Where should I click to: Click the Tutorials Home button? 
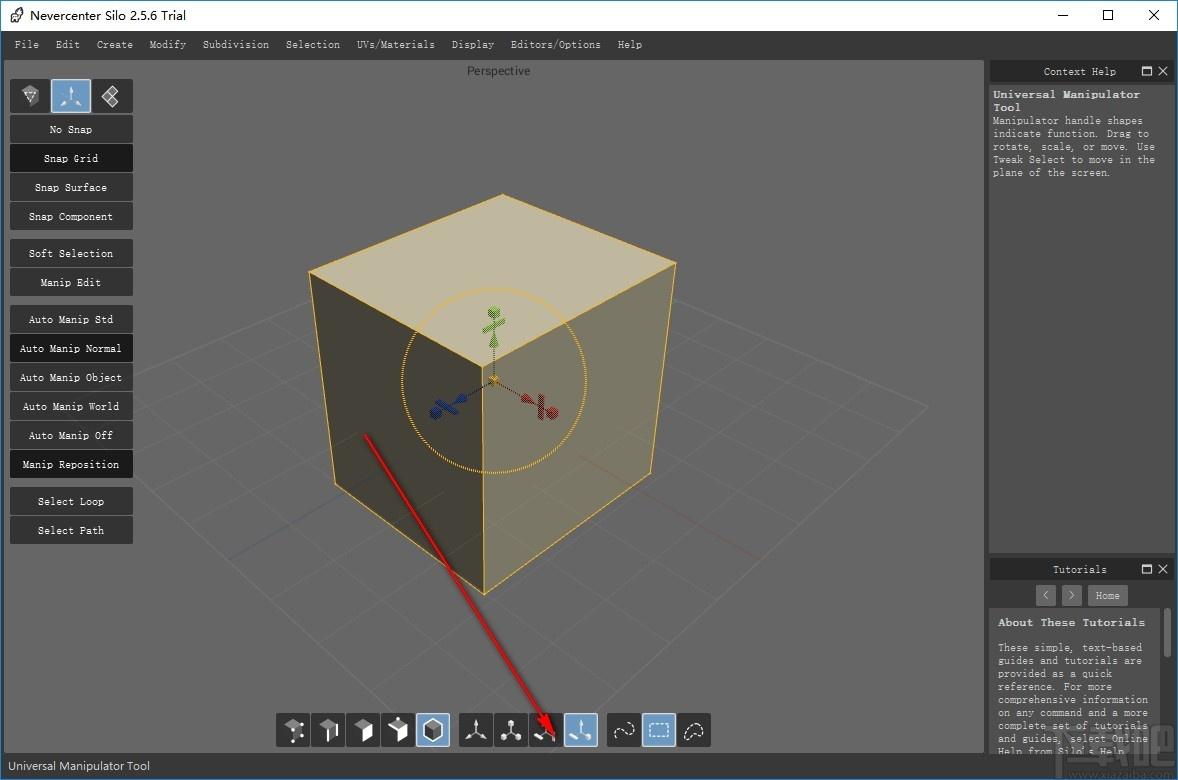click(1107, 595)
